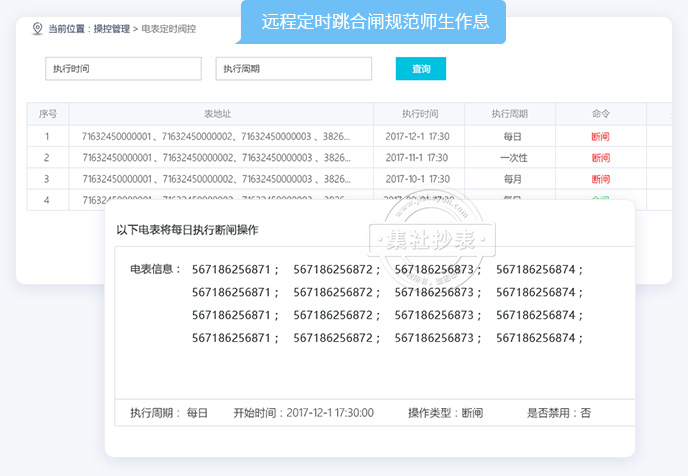688x476 pixels.
Task: Click the 序号 column header
Action: 47,114
